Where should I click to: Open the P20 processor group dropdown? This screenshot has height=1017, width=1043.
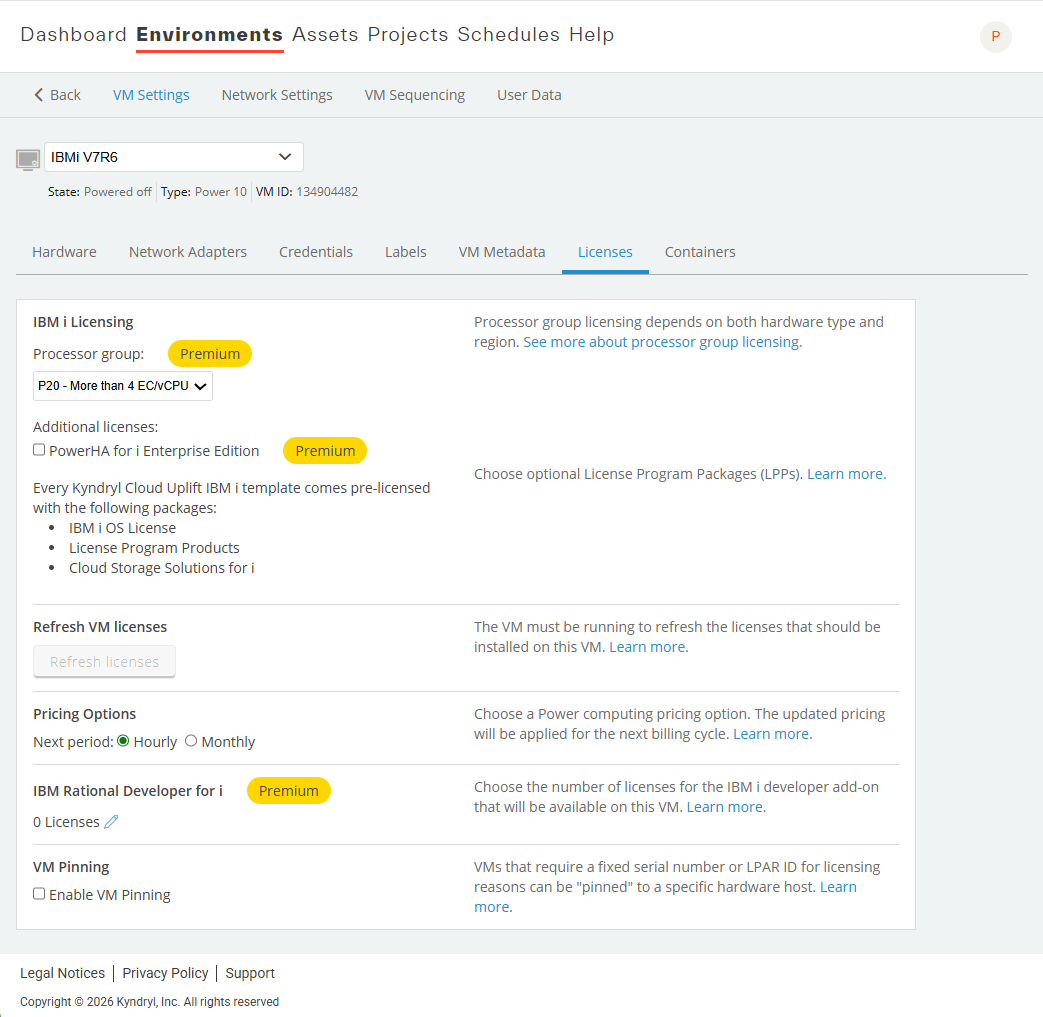tap(122, 385)
